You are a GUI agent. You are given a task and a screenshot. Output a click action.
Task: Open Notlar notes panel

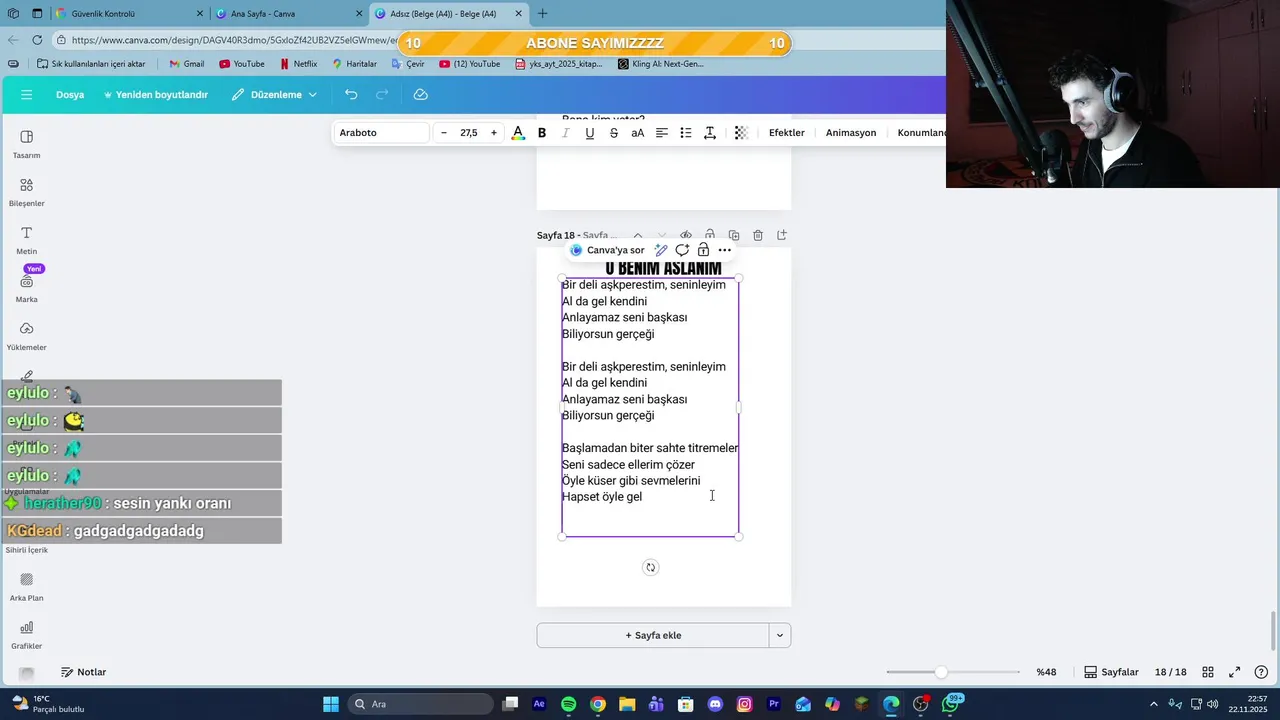pyautogui.click(x=83, y=672)
